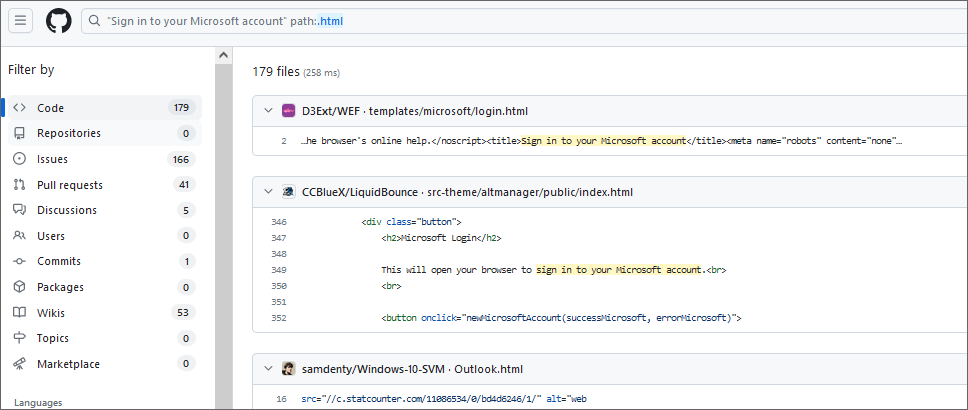Collapse the D3Ext/WEF login.html result
This screenshot has width=968, height=410.
coord(268,111)
